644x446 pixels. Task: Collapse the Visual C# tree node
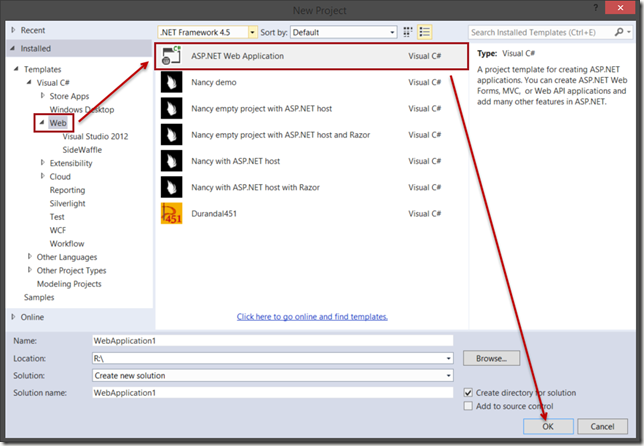29,82
